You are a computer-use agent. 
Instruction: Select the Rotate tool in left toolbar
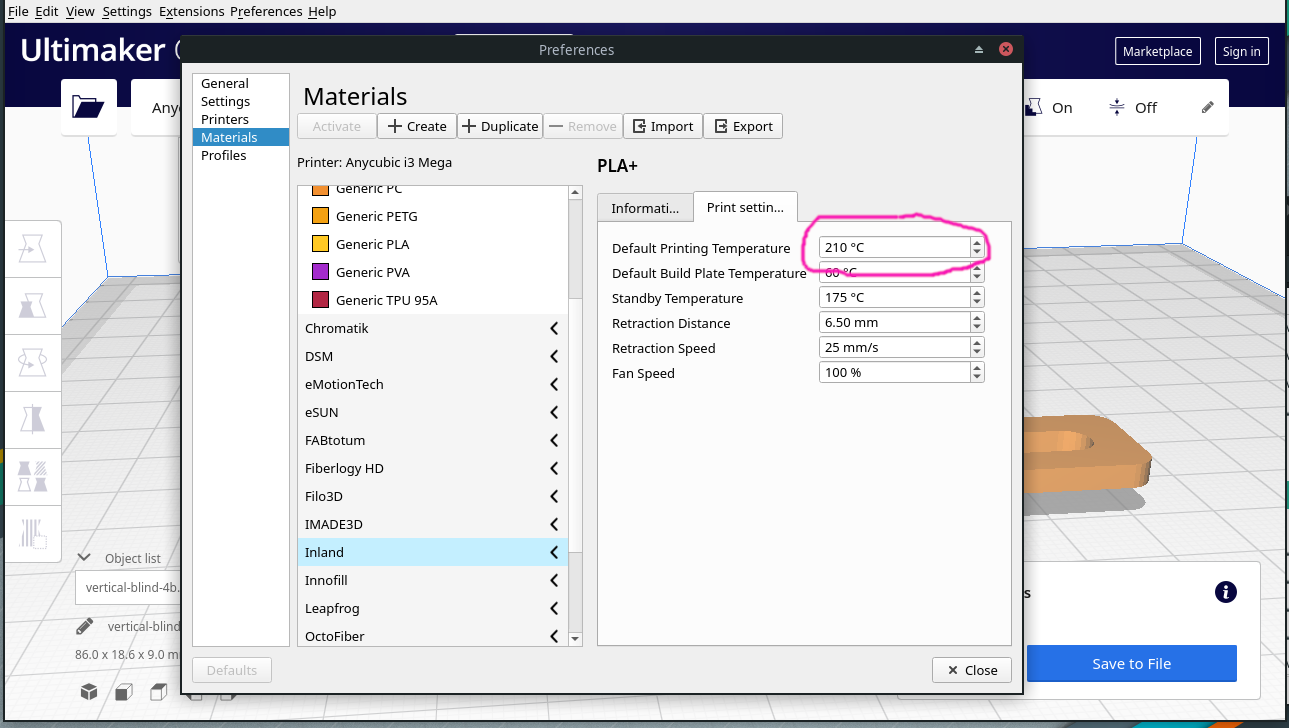coord(33,364)
